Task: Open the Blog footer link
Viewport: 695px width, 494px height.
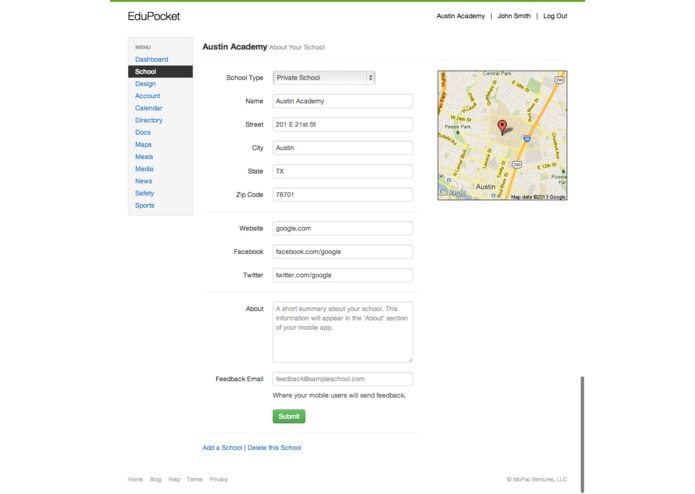Action: [156, 479]
